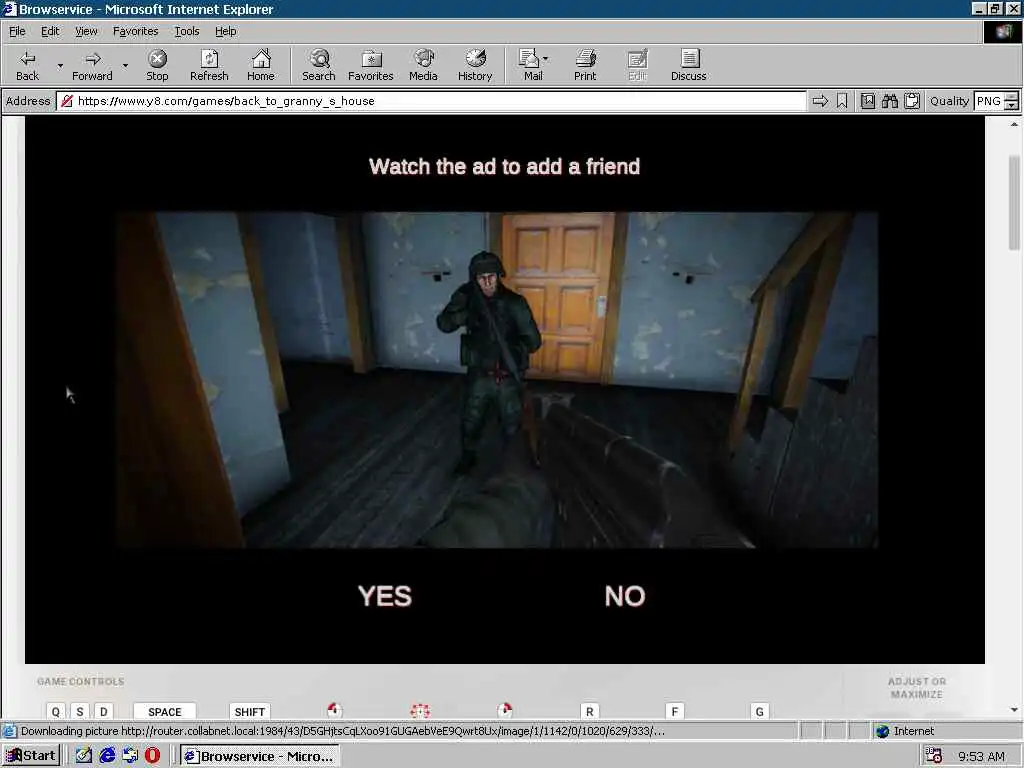Click the Q key control
Image resolution: width=1024 pixels, height=768 pixels.
(56, 711)
